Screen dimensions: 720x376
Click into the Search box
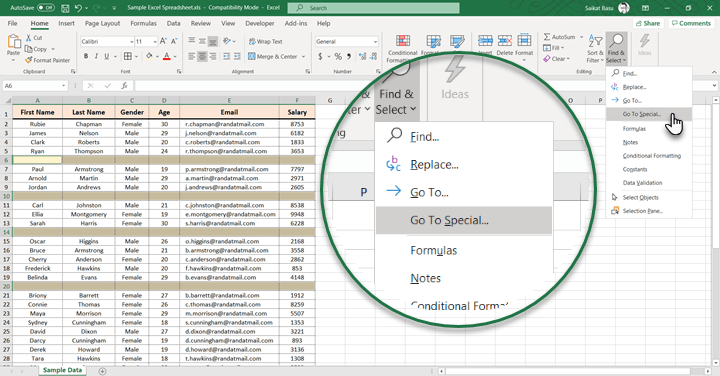point(373,8)
